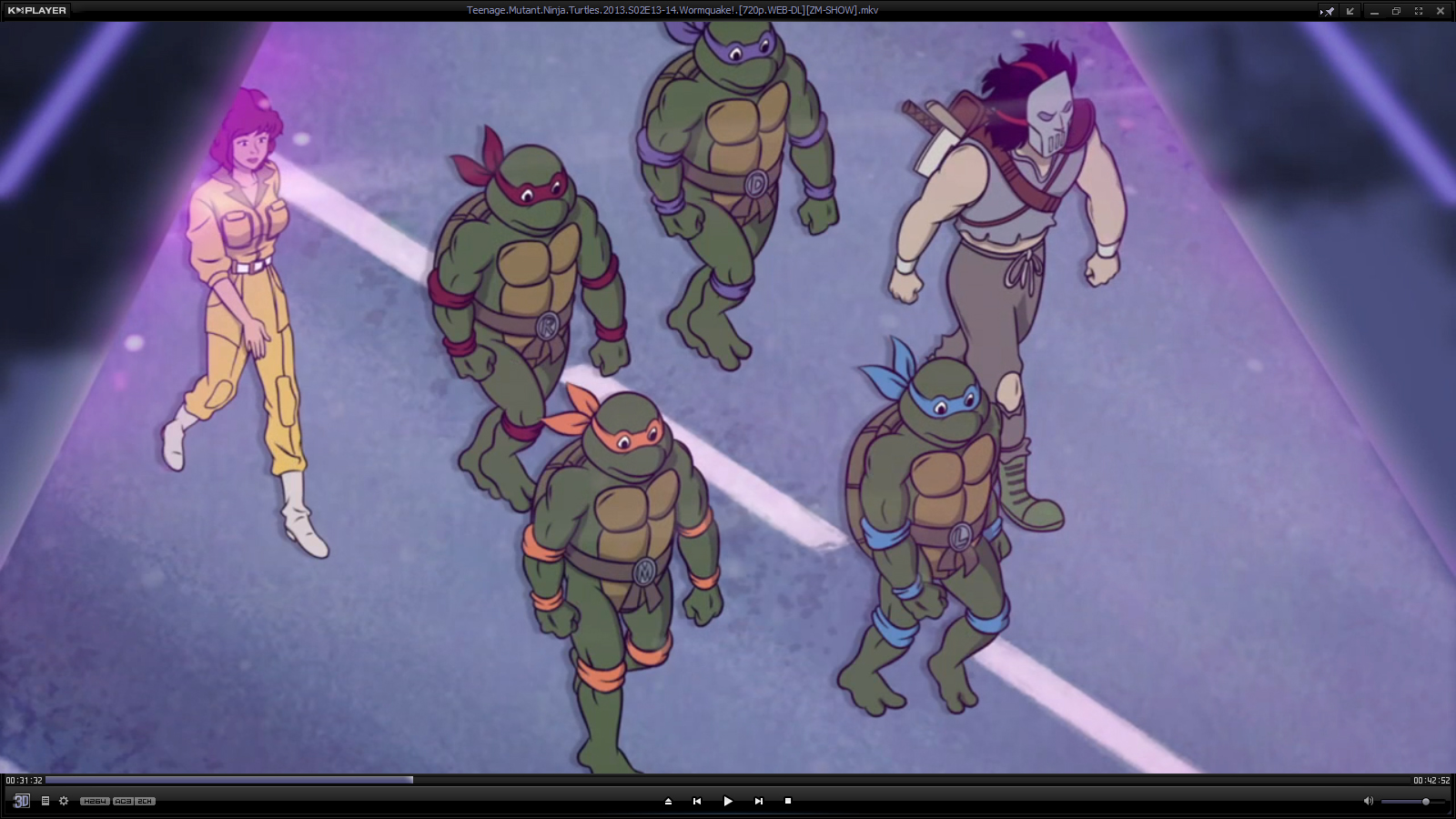Stop video playback

pyautogui.click(x=788, y=801)
